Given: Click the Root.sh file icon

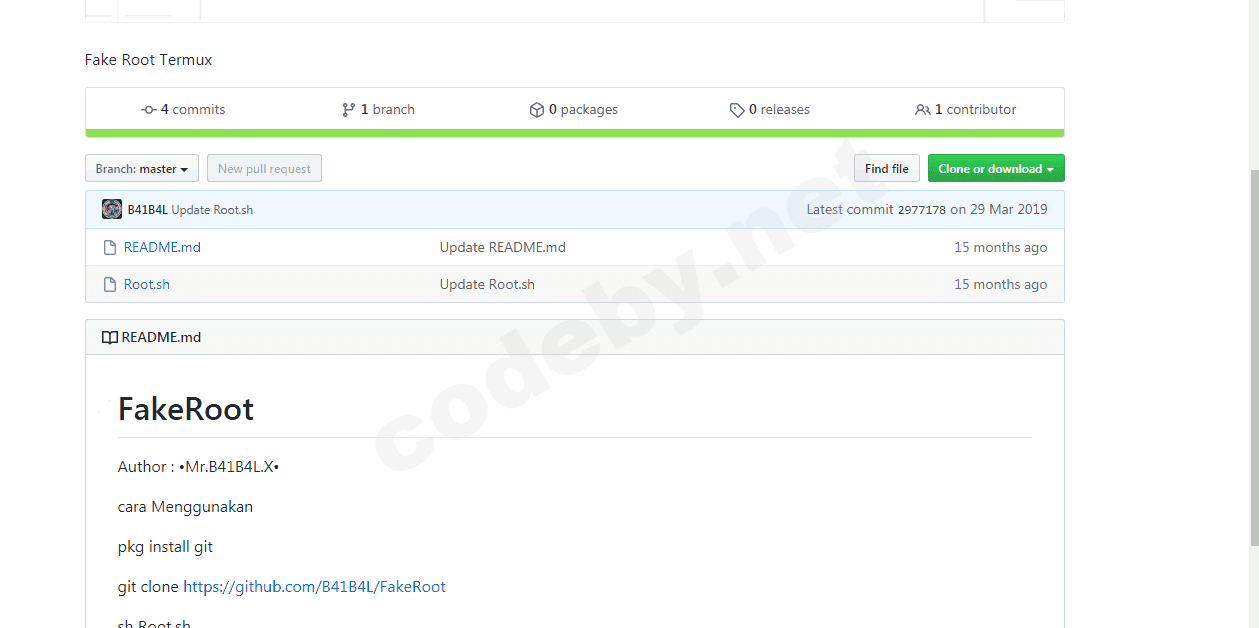Looking at the screenshot, I should 110,284.
